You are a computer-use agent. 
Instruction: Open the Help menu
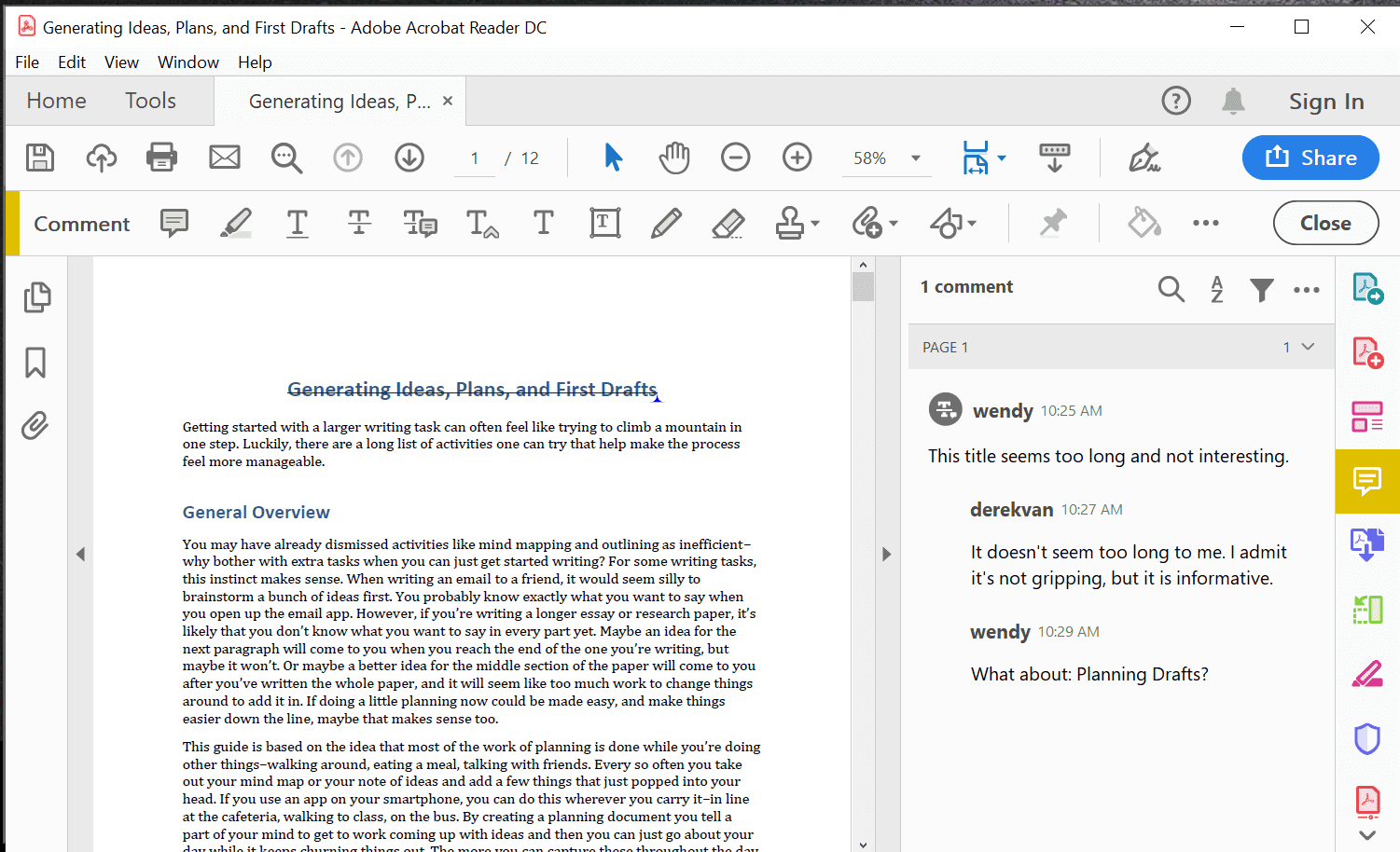click(x=255, y=62)
